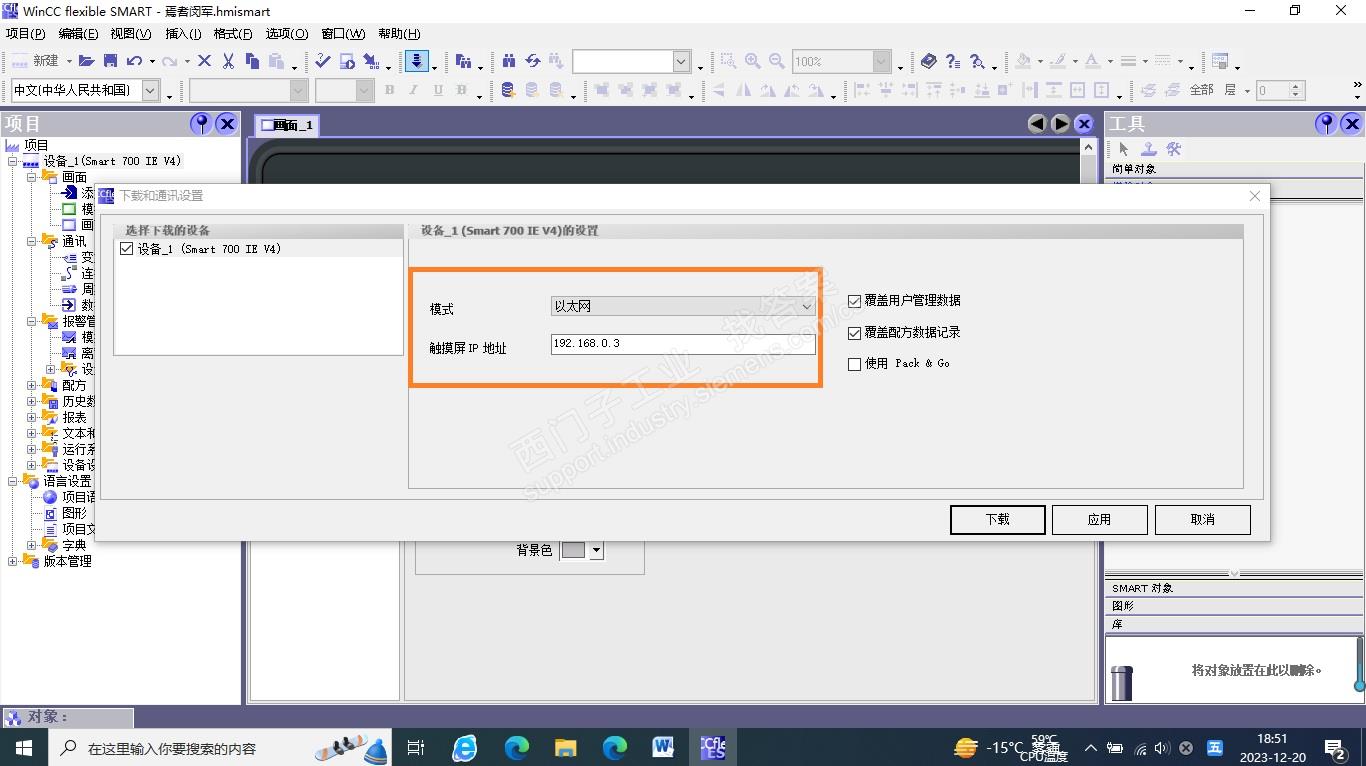This screenshot has height=766, width=1366.
Task: Click the tool settings wrench icon in 工具 panel
Action: pos(1174,149)
